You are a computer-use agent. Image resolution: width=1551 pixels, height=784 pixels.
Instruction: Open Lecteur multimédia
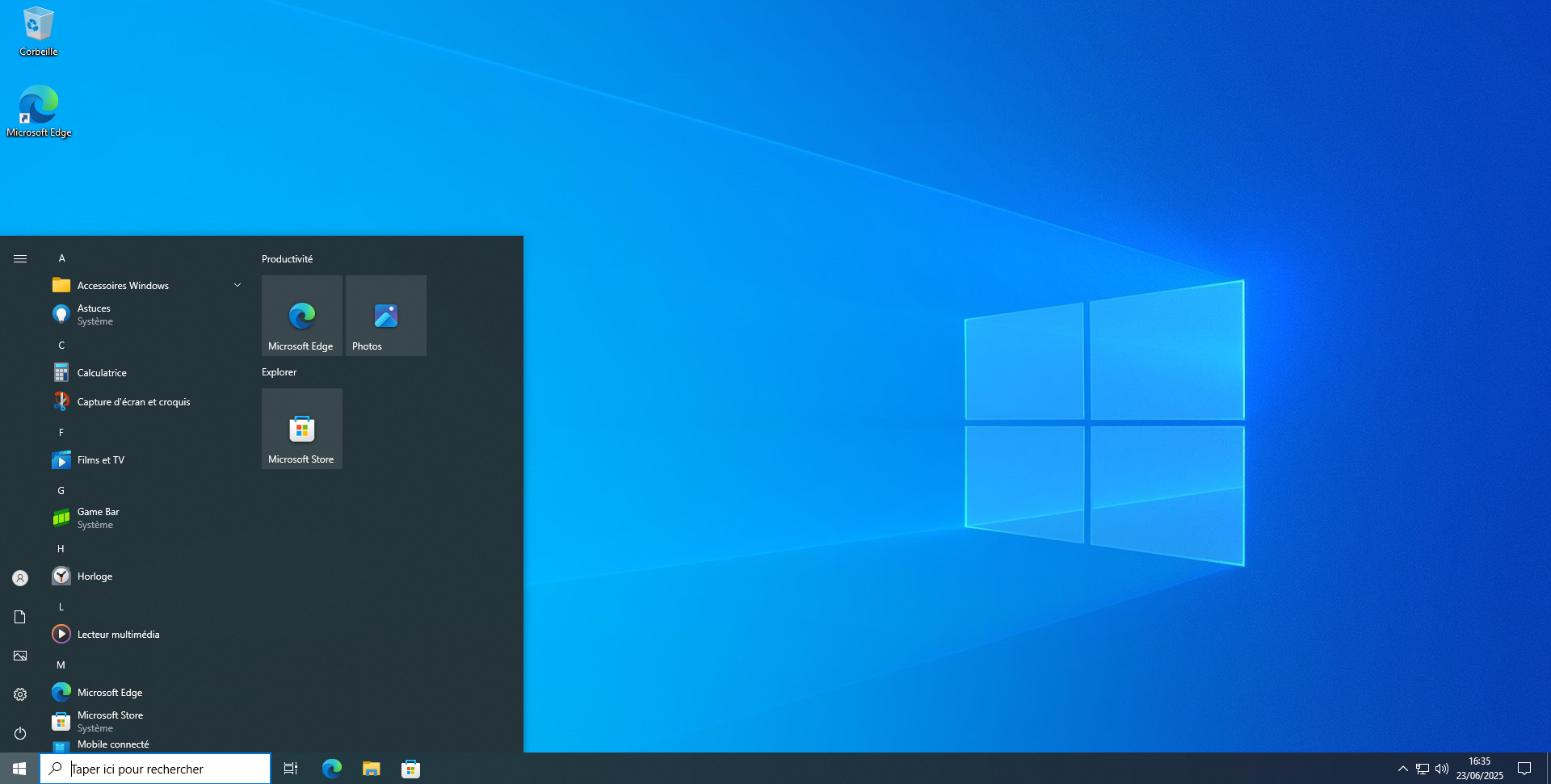(x=147, y=634)
